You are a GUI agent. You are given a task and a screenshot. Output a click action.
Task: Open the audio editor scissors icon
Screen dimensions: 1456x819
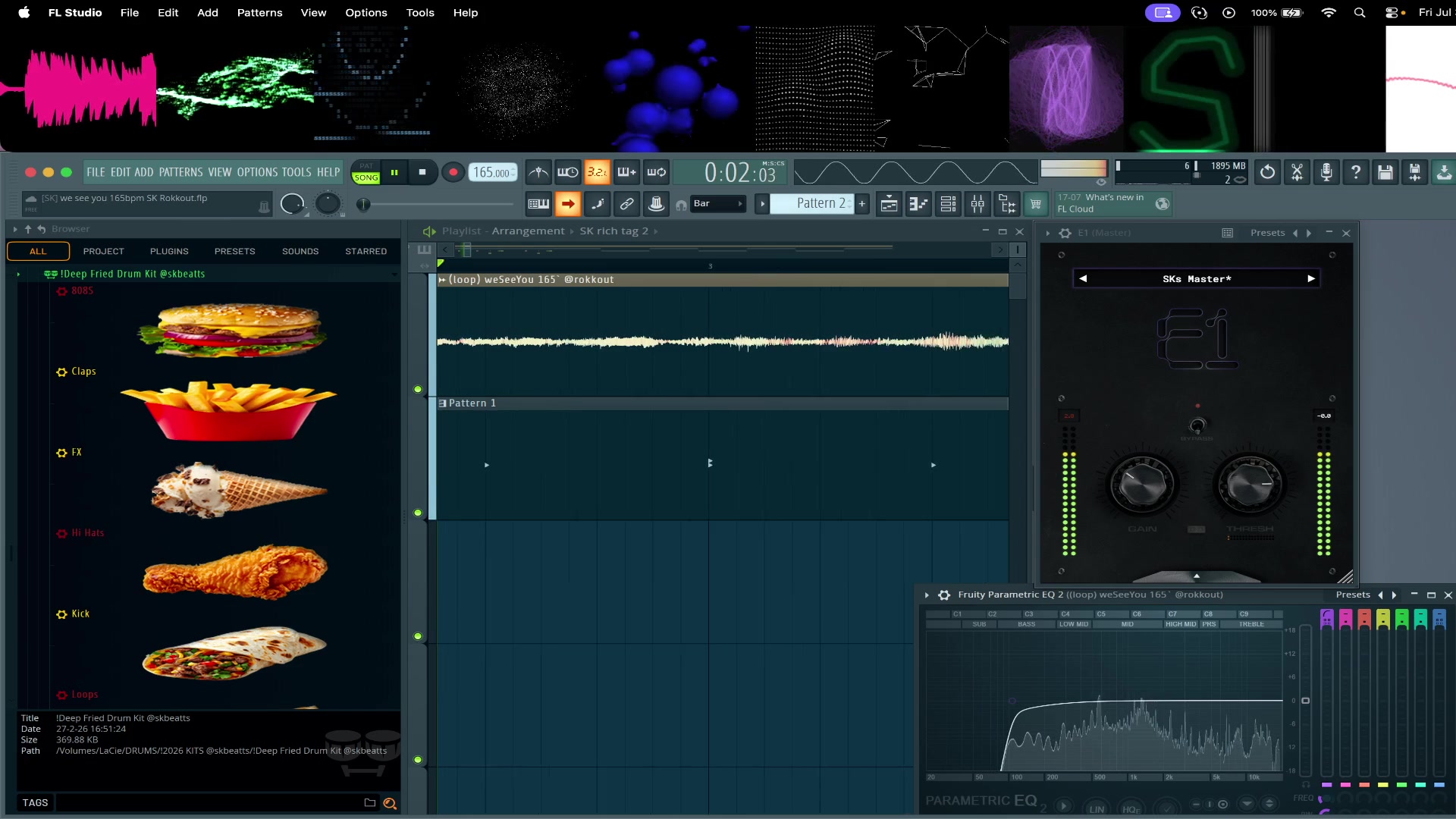pyautogui.click(x=1297, y=172)
